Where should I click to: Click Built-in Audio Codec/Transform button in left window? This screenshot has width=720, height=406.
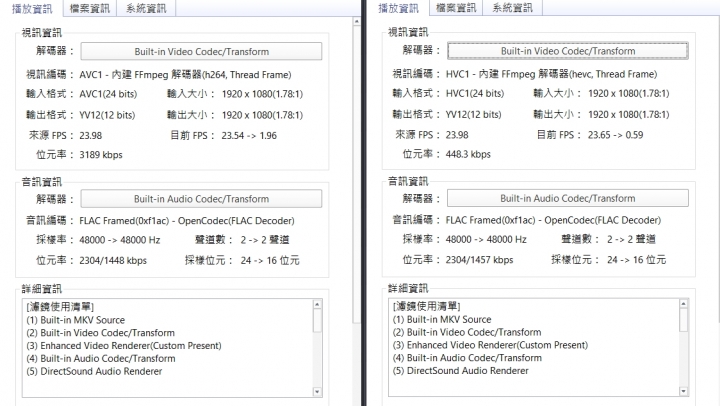click(201, 199)
